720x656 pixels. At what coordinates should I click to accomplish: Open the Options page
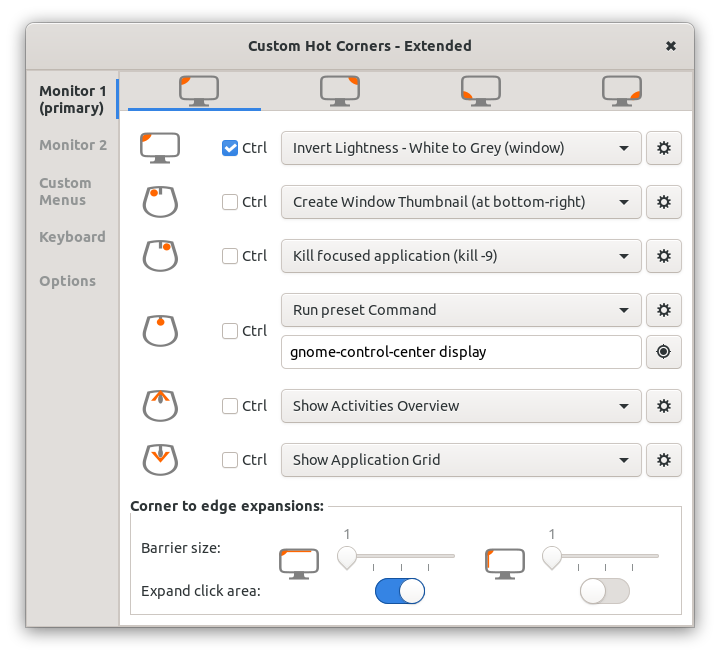[x=68, y=280]
